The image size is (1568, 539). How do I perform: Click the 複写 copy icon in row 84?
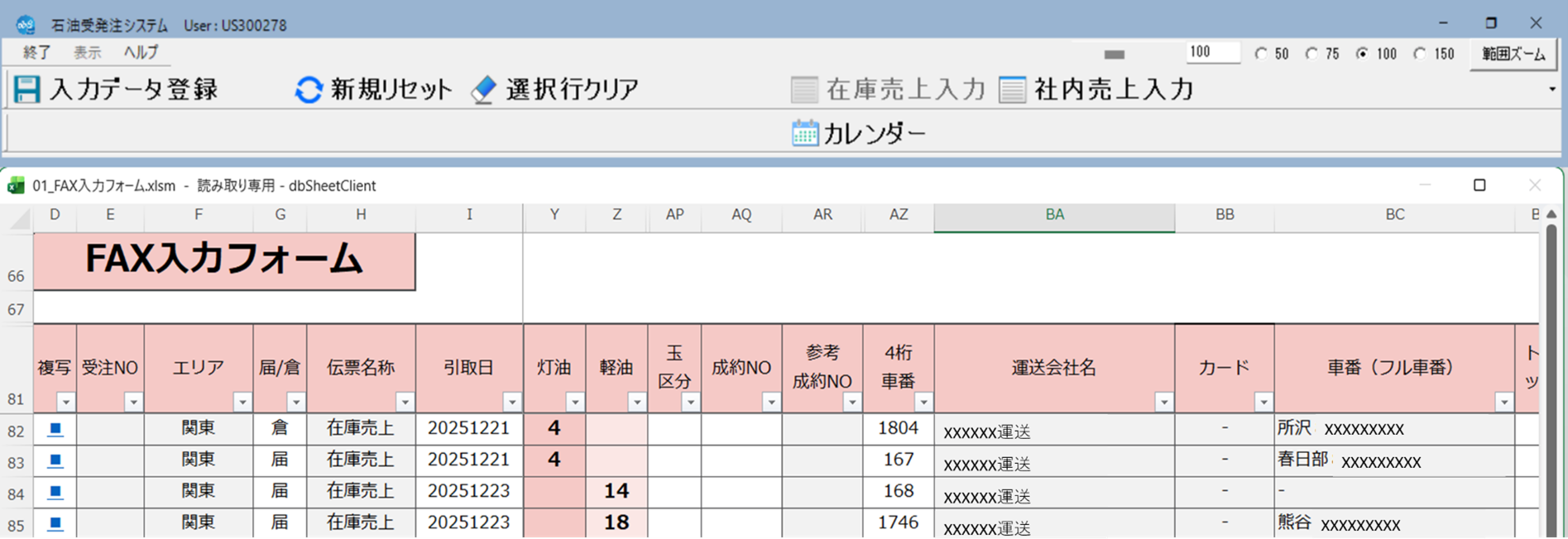click(55, 492)
